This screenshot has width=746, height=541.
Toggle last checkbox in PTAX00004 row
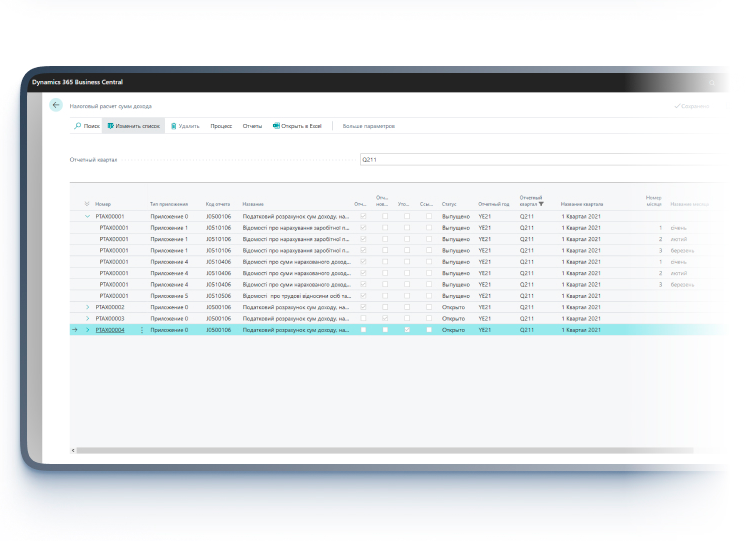(x=429, y=330)
